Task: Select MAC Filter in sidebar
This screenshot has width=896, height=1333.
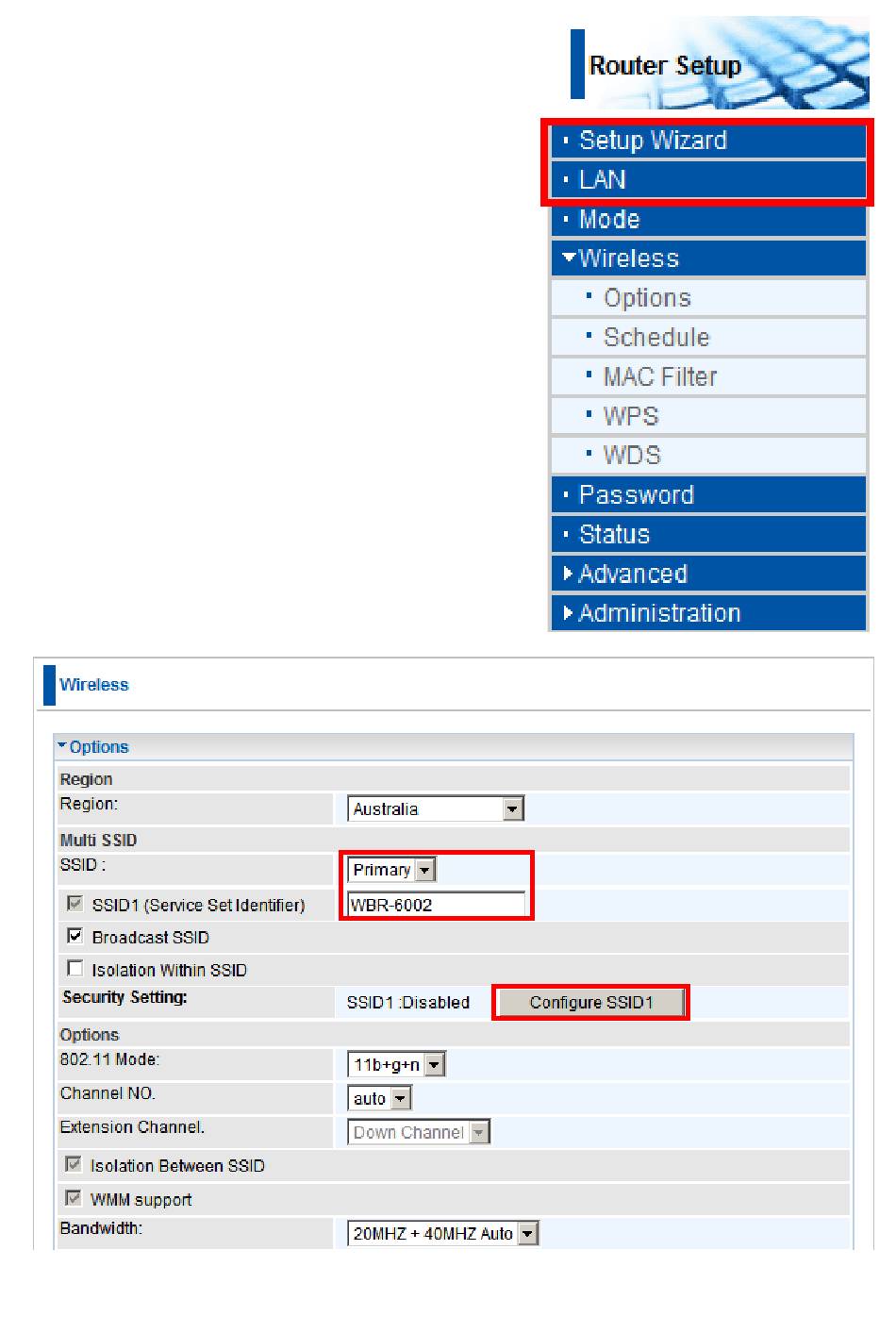Action: (x=660, y=377)
